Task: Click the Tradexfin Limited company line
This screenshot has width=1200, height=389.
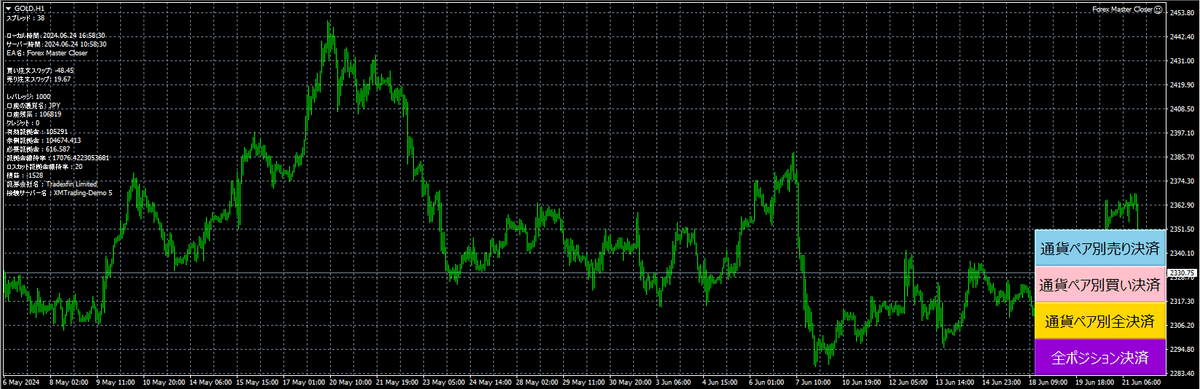Action: tap(53, 184)
